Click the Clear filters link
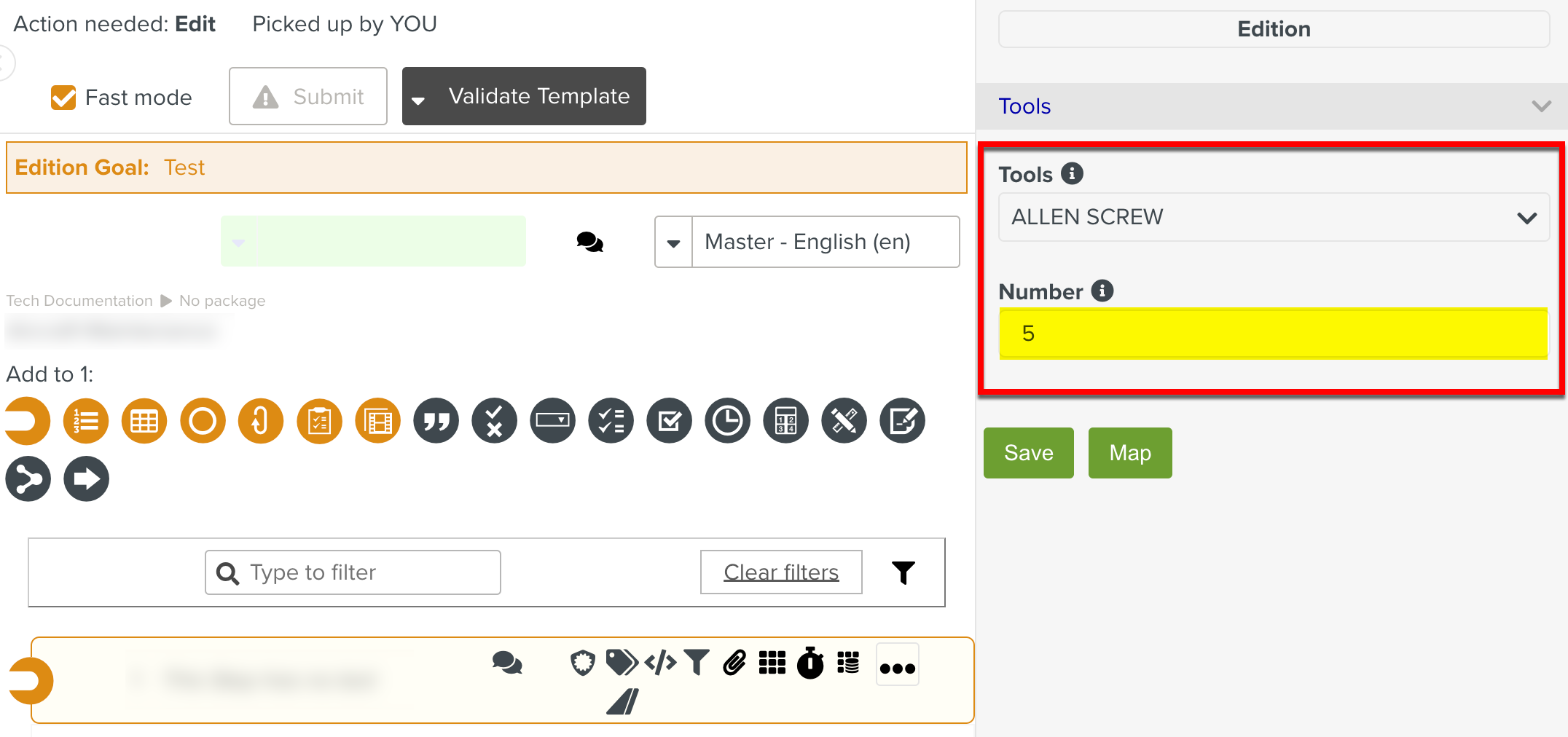 781,572
